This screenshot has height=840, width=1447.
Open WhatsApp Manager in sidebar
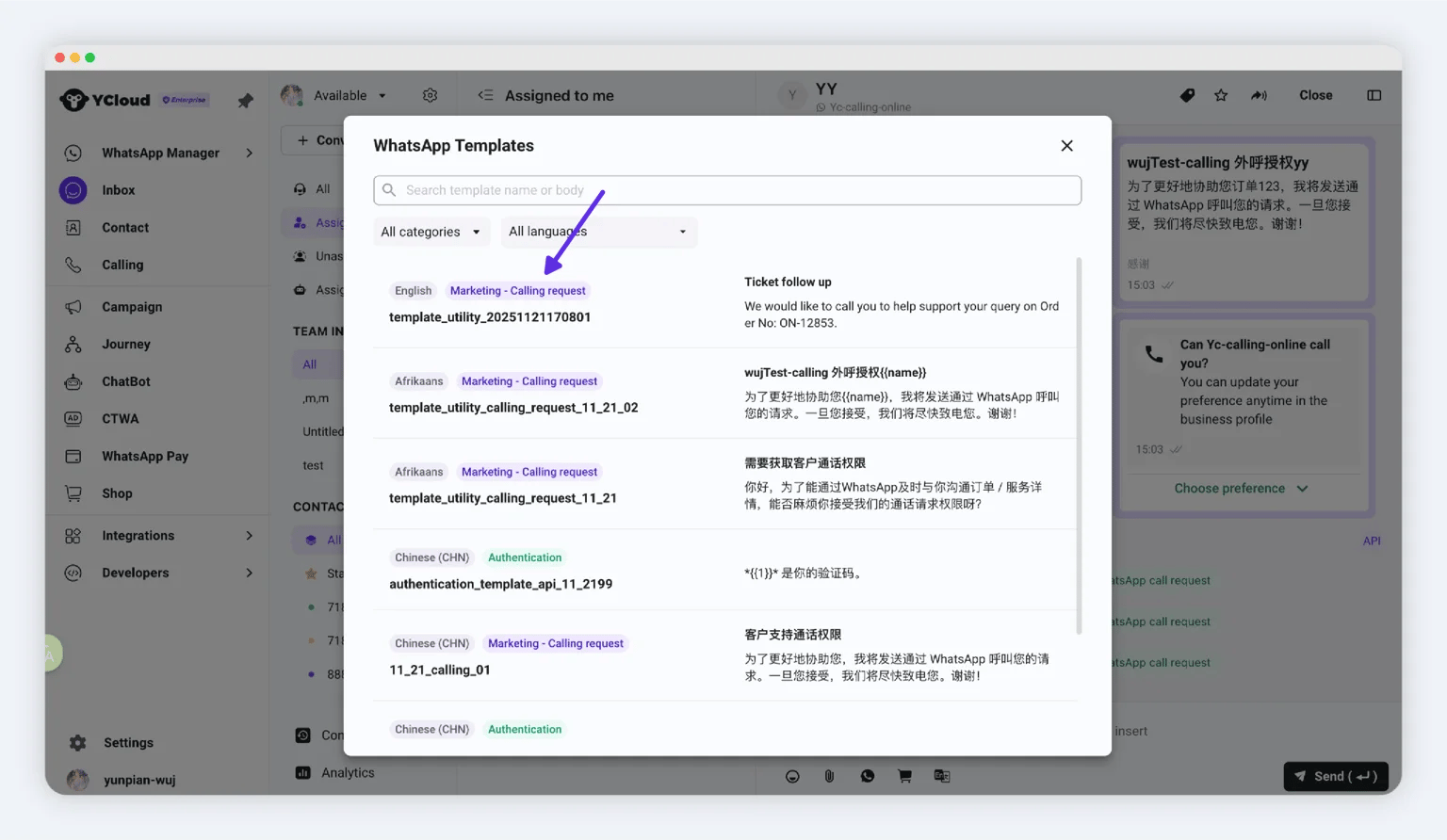(x=160, y=153)
